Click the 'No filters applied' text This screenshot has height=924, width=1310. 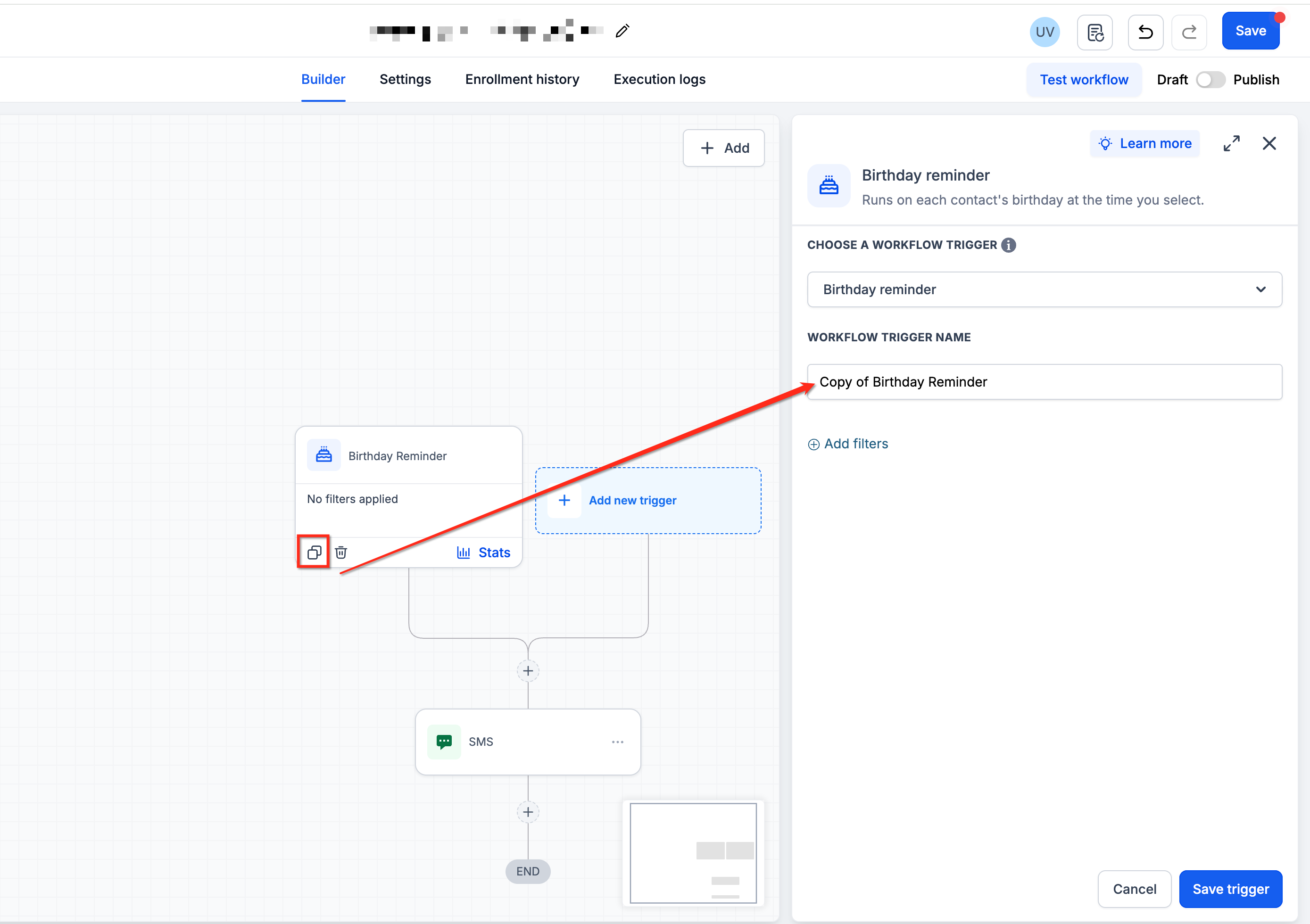pos(352,499)
